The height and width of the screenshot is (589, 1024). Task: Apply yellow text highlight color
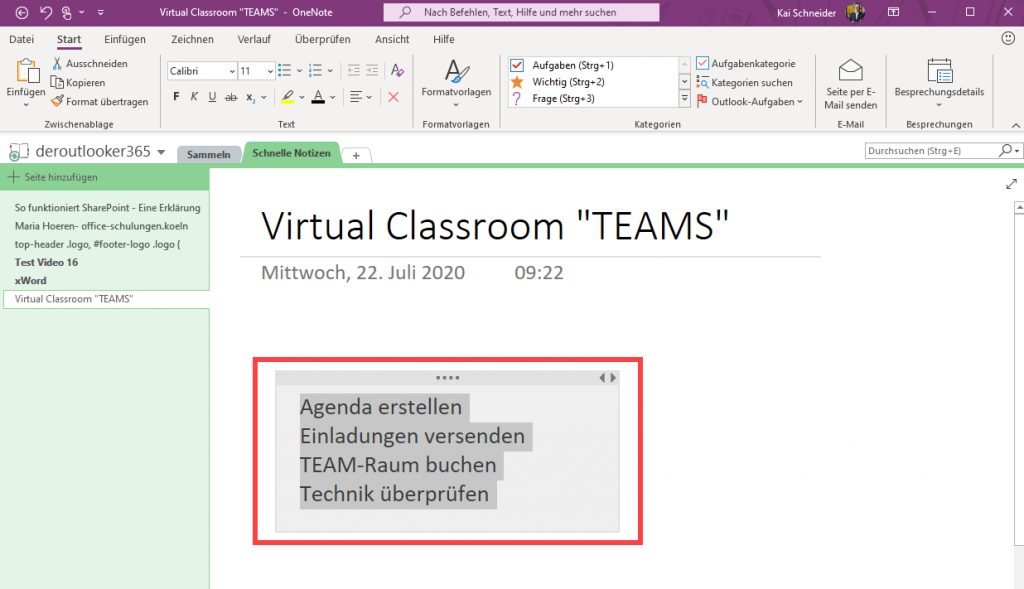(287, 97)
